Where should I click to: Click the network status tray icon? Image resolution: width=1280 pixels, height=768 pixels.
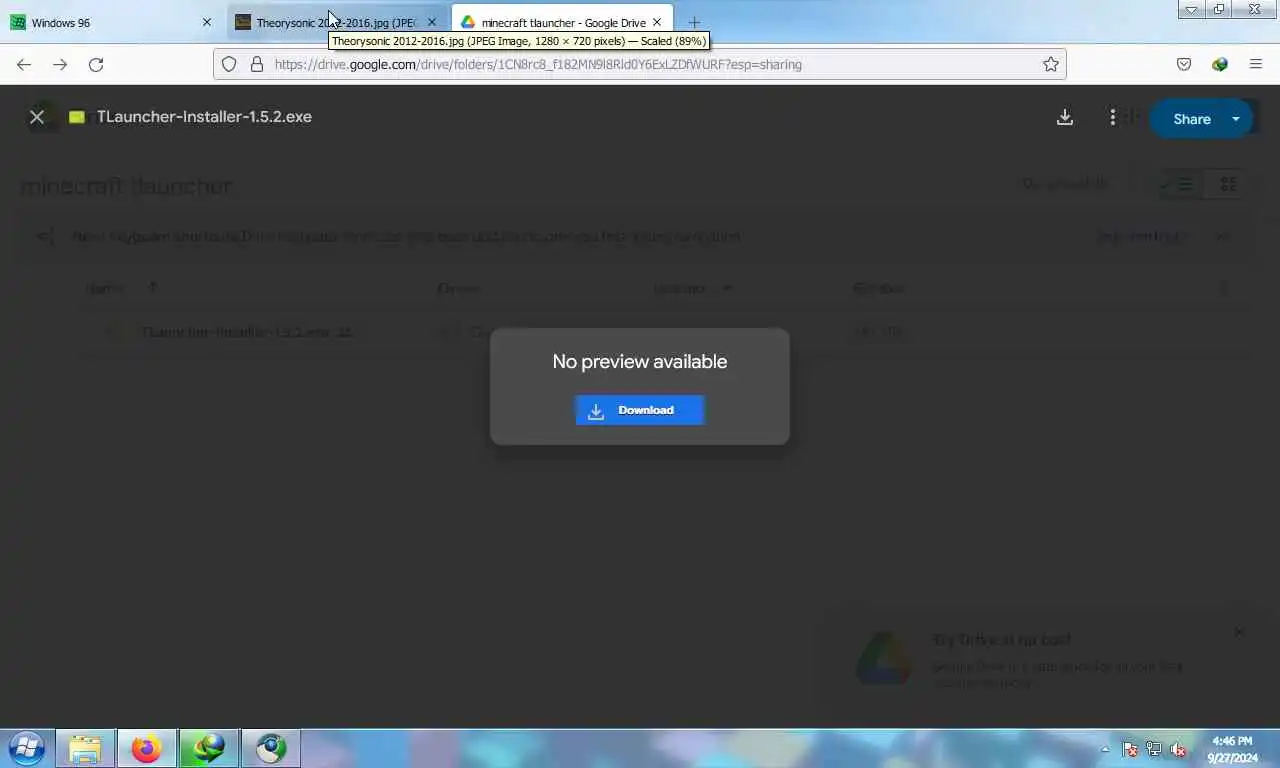click(1154, 749)
